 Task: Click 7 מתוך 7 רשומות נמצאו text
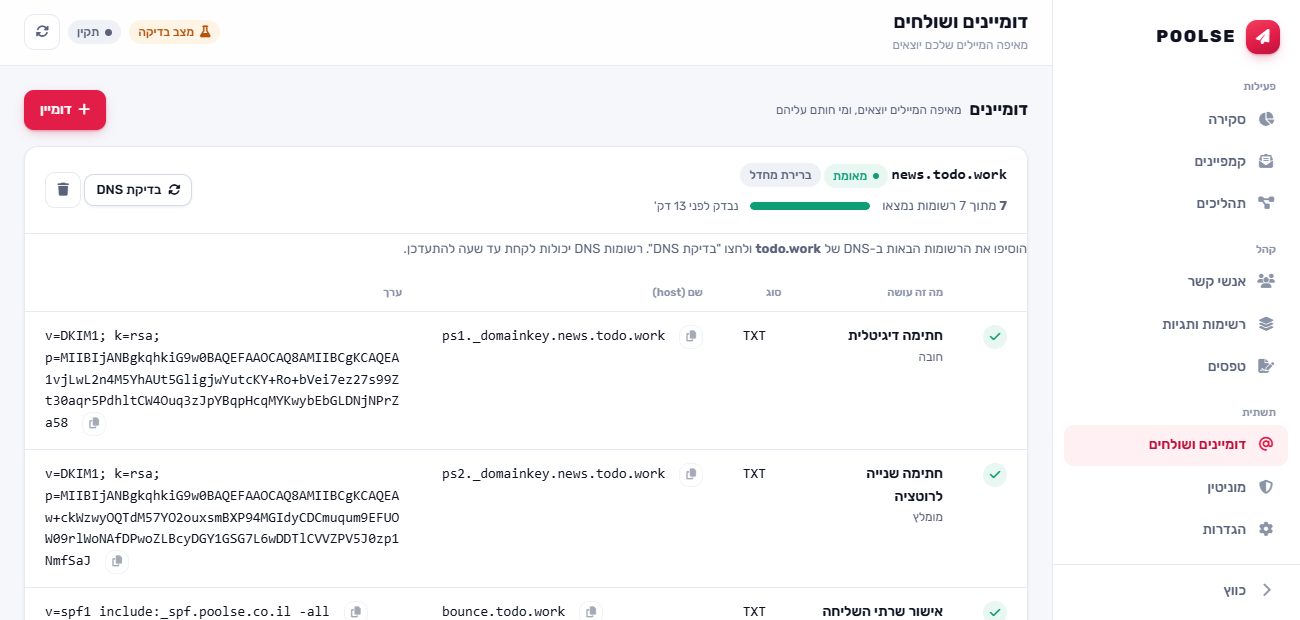coord(944,206)
